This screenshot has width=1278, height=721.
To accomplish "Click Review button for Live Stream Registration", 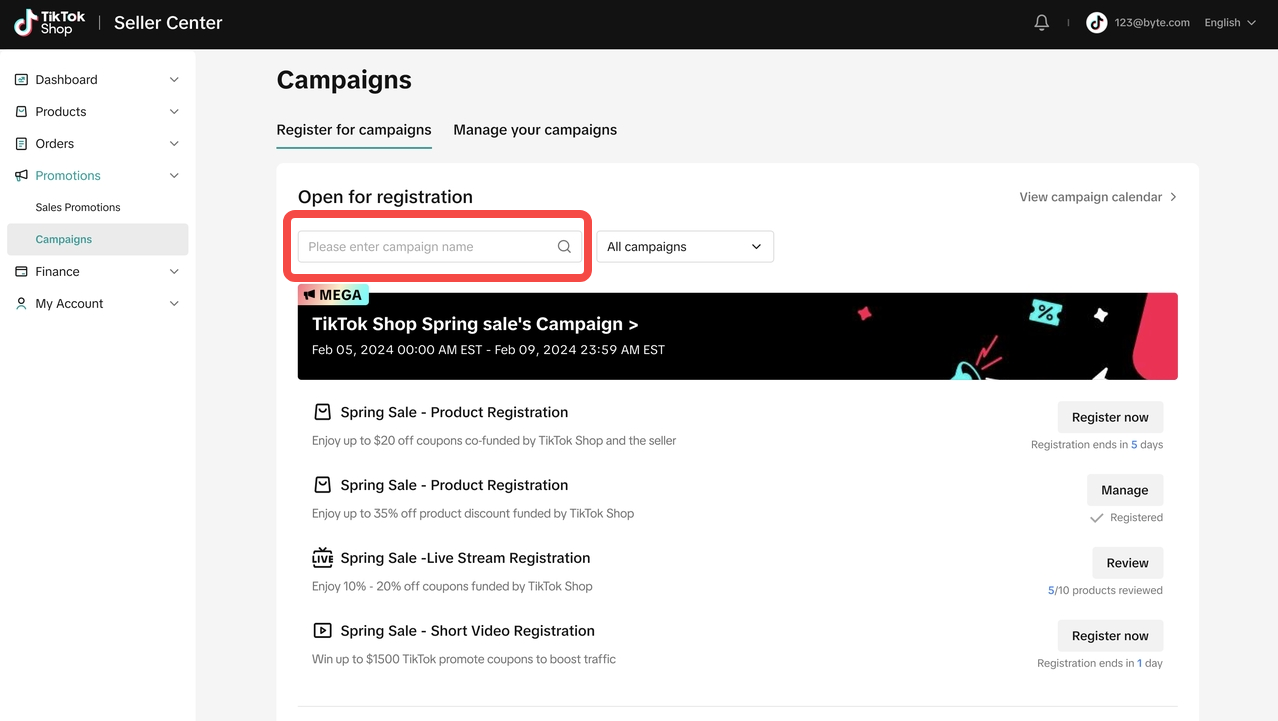I will coord(1127,563).
